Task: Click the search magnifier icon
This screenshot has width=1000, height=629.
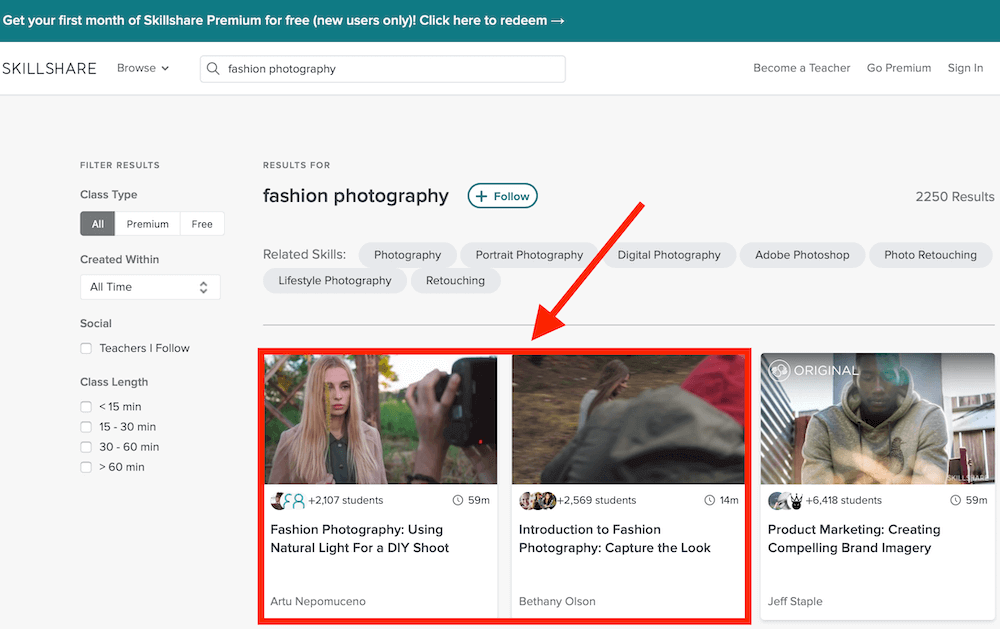Action: pos(213,69)
